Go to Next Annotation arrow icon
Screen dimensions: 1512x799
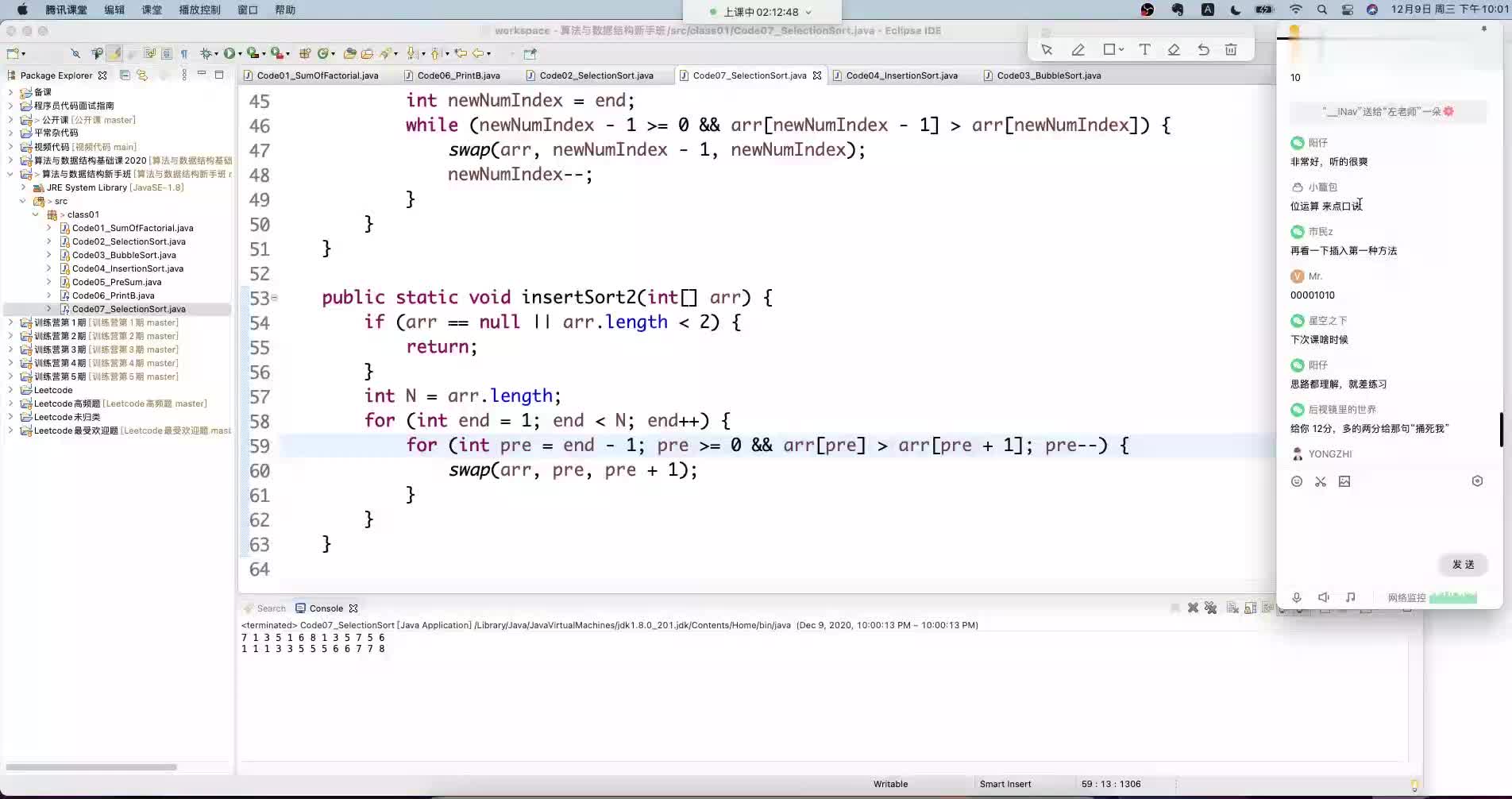pos(412,53)
